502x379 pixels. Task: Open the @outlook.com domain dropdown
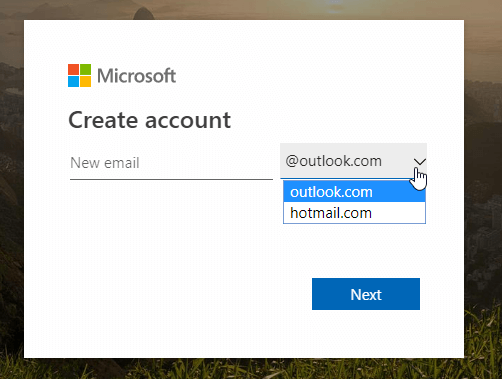coord(353,161)
